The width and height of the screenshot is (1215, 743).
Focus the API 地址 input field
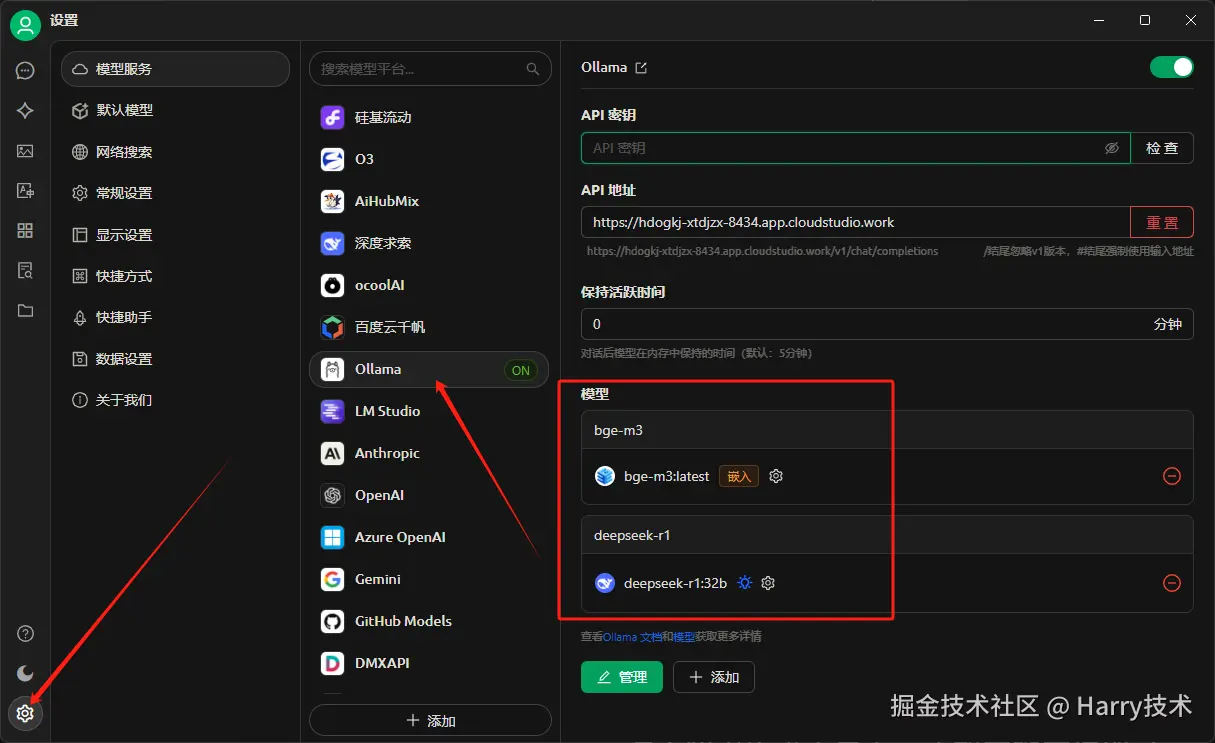tap(855, 222)
